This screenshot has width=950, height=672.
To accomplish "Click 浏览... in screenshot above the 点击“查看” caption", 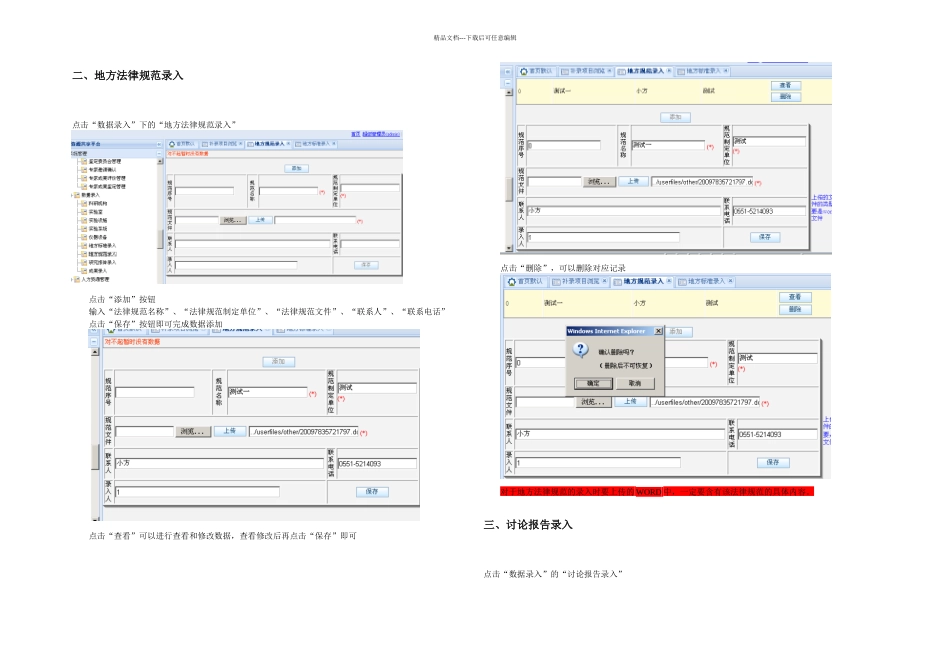I will click(x=194, y=431).
